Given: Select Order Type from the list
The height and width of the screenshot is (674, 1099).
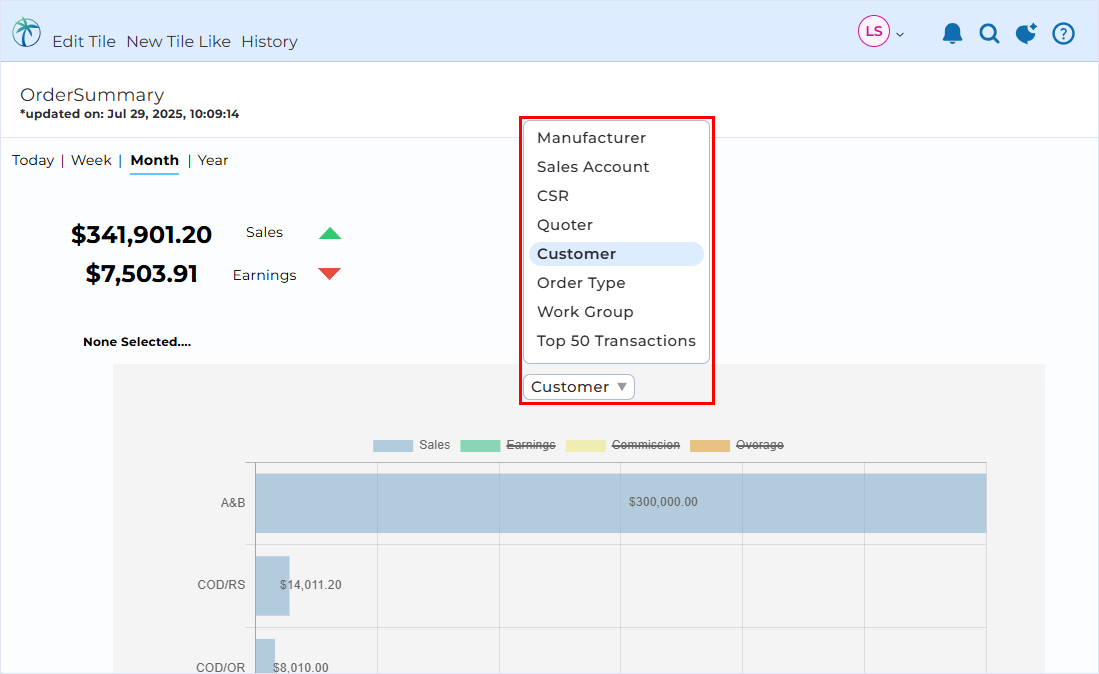Looking at the screenshot, I should point(616,283).
